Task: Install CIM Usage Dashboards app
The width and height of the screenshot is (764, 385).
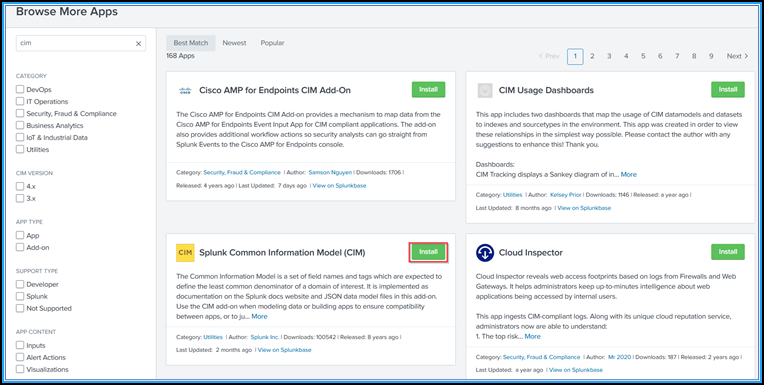Action: (727, 90)
